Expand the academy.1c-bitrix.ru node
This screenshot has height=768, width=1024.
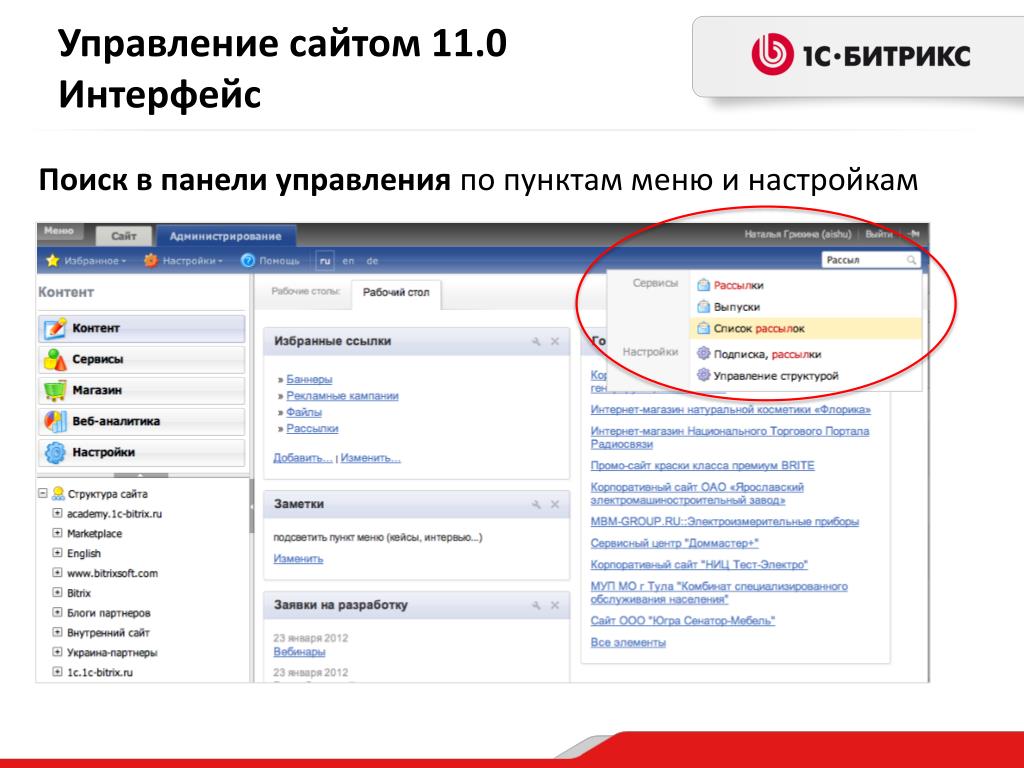tap(57, 513)
